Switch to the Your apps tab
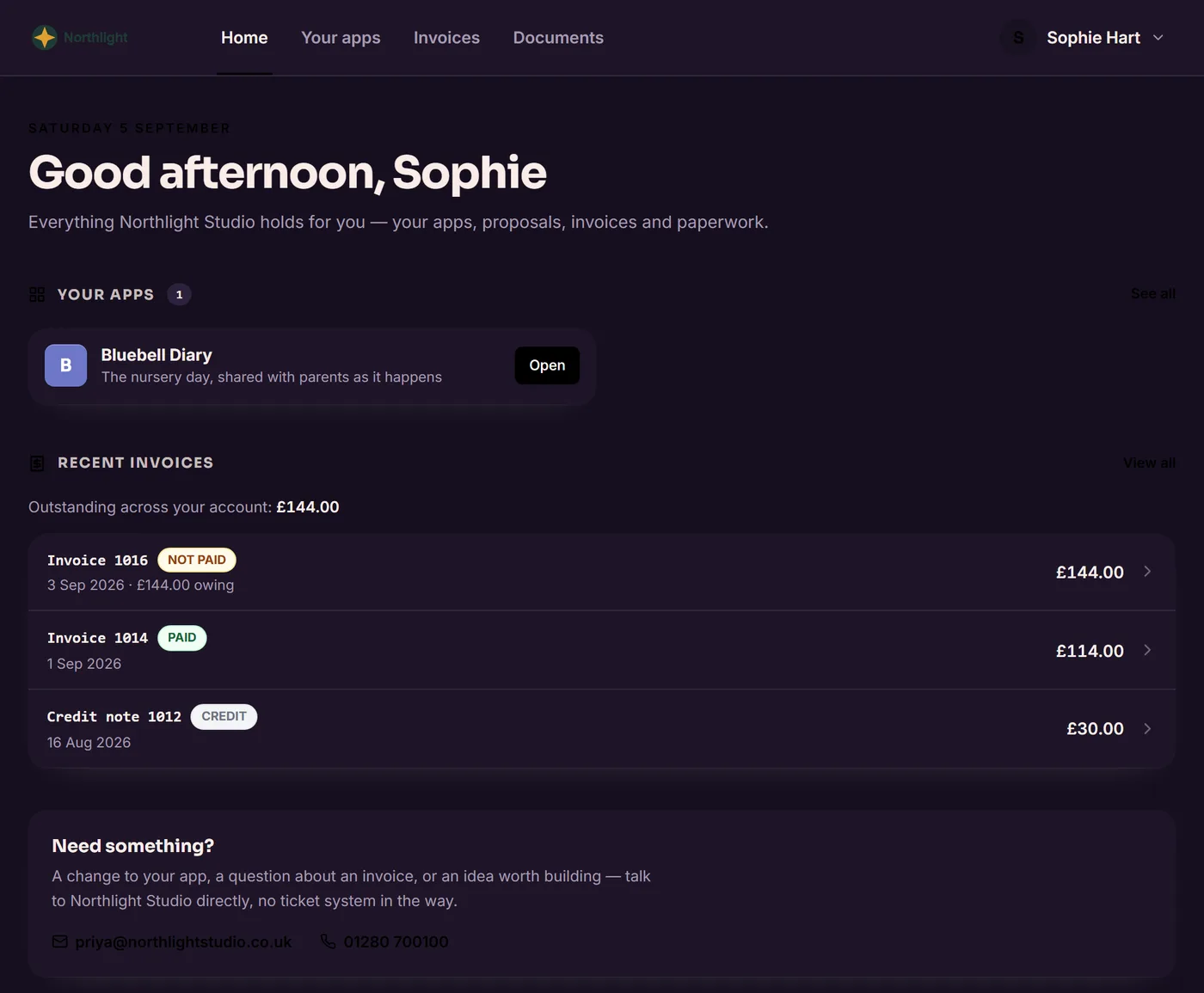This screenshot has height=993, width=1204. point(341,38)
